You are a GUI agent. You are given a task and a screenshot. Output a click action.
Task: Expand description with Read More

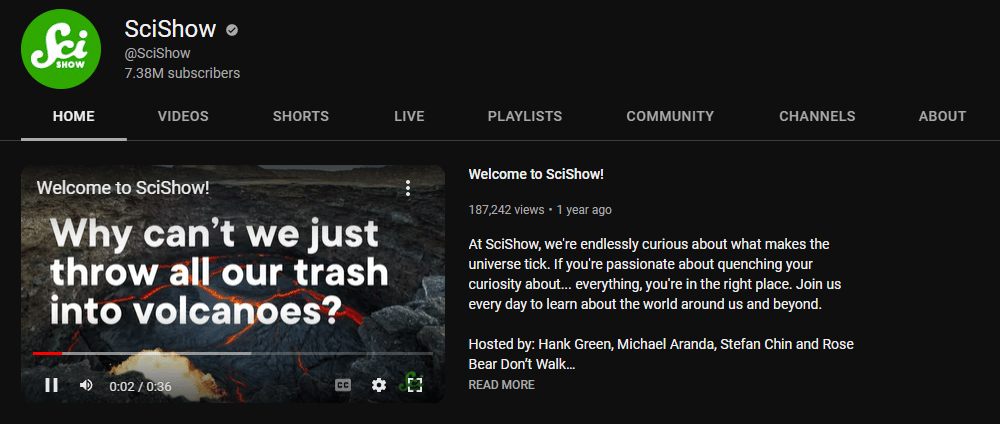tap(501, 385)
